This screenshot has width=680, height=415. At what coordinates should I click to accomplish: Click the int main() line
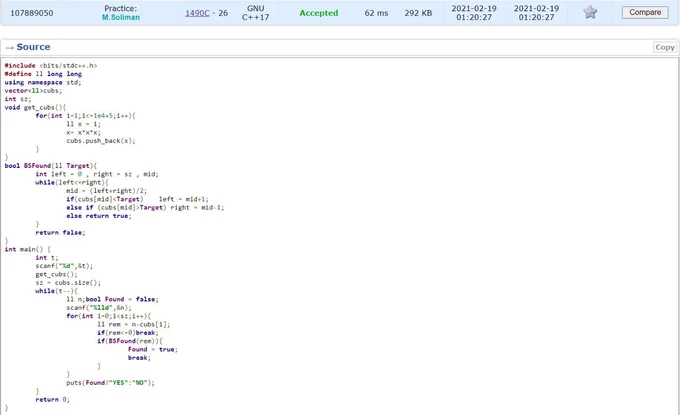point(27,249)
